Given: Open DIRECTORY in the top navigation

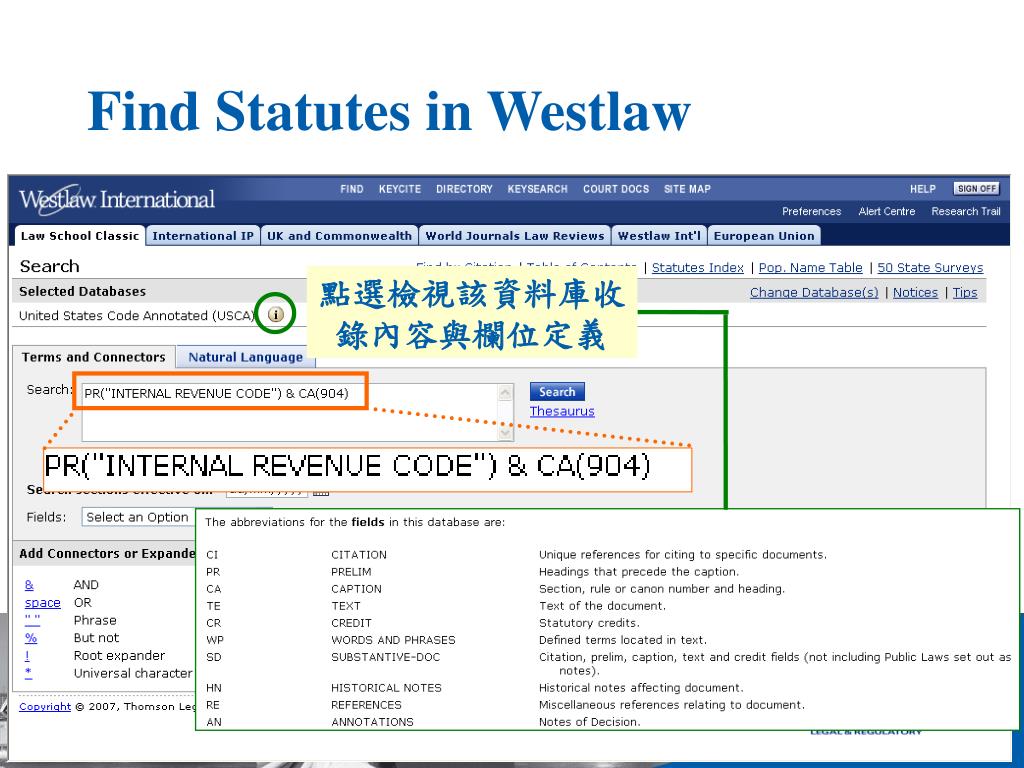Looking at the screenshot, I should coord(464,189).
